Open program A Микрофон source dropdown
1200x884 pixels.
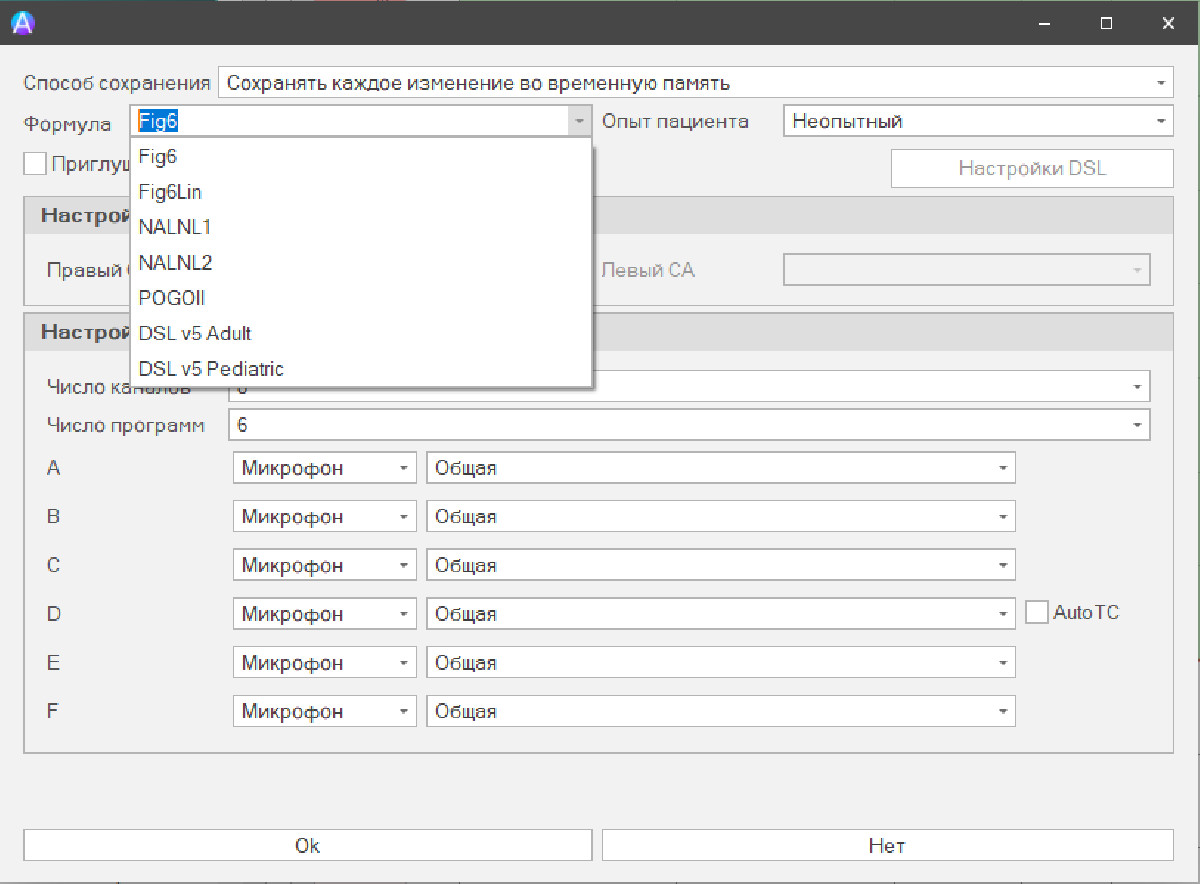tap(325, 467)
